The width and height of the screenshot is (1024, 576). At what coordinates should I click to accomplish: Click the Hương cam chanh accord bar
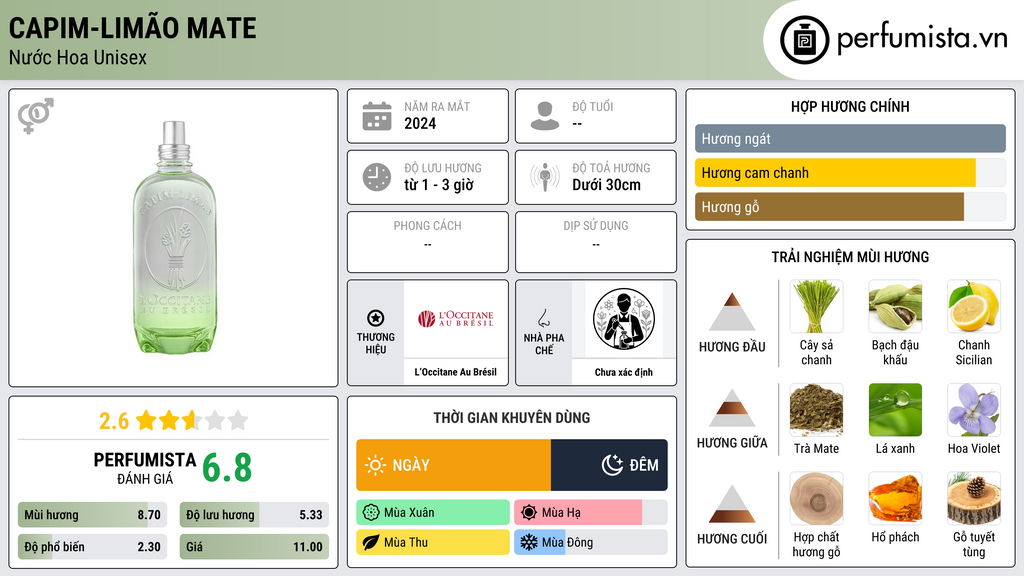850,173
